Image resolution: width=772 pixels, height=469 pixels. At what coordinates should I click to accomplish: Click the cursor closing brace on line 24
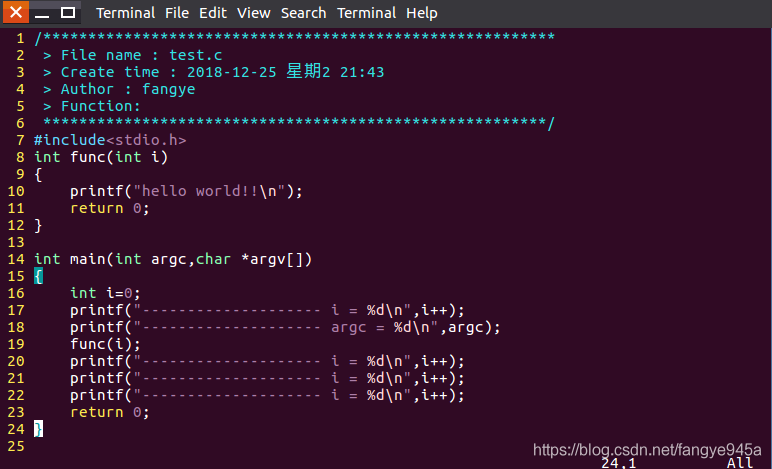(x=38, y=429)
